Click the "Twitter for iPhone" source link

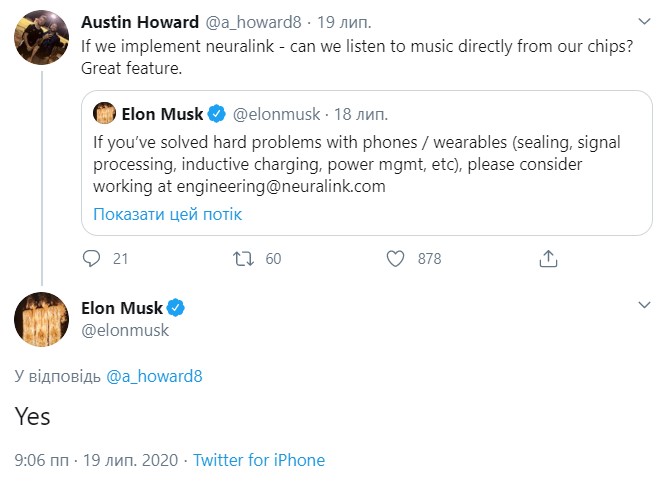pyautogui.click(x=259, y=460)
